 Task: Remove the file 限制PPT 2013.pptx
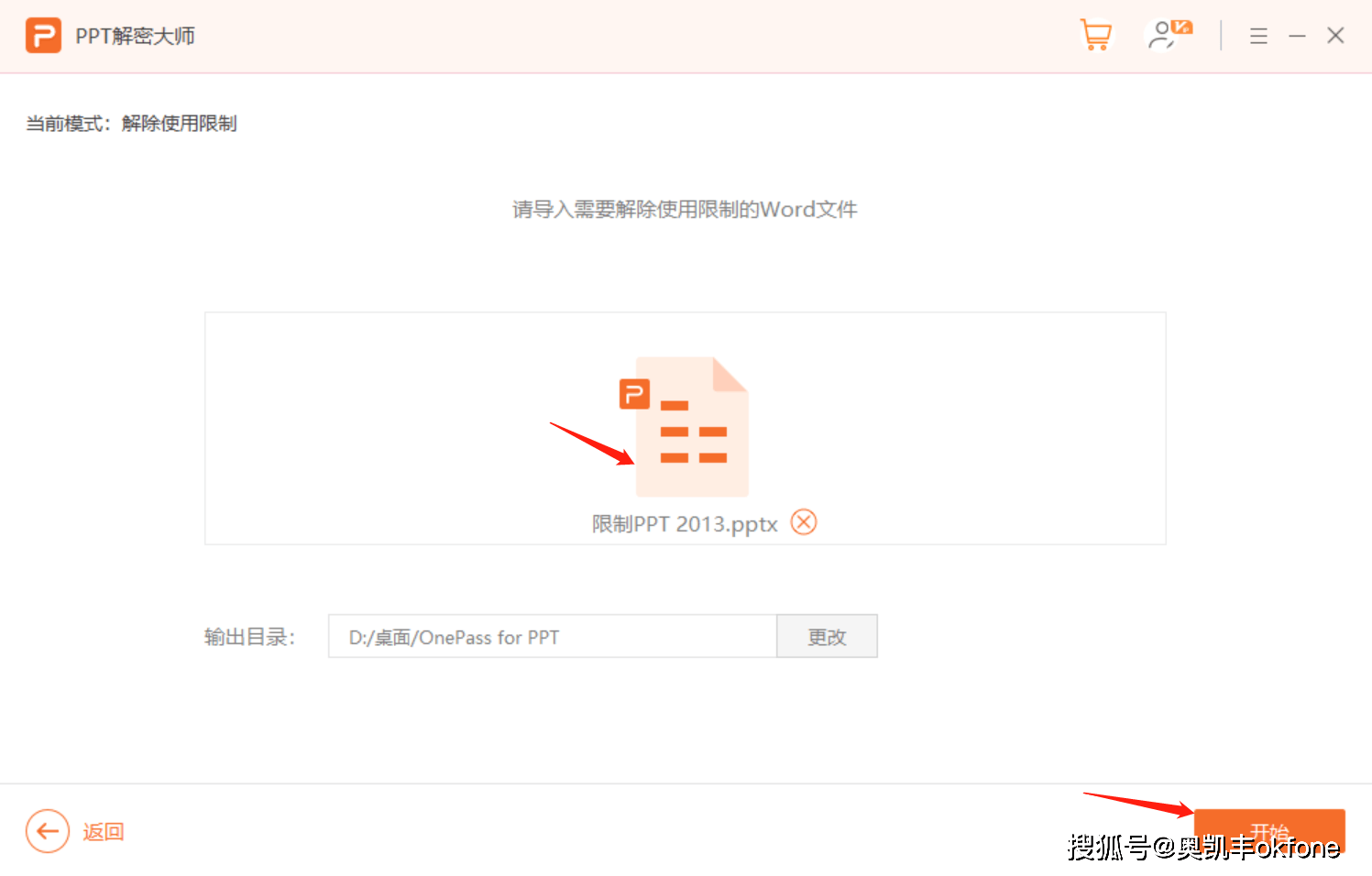tap(804, 522)
